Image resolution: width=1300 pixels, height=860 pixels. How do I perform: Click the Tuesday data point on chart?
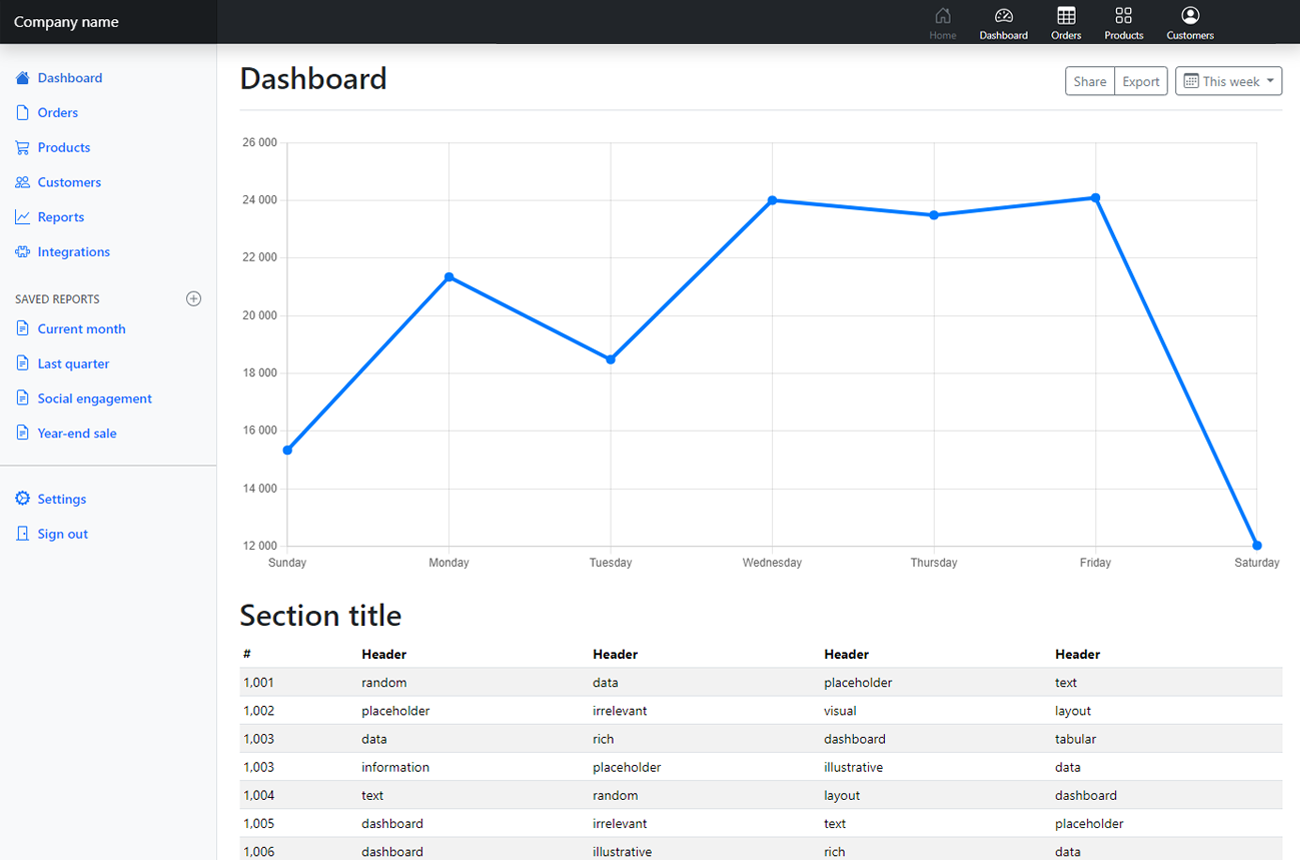pos(611,359)
